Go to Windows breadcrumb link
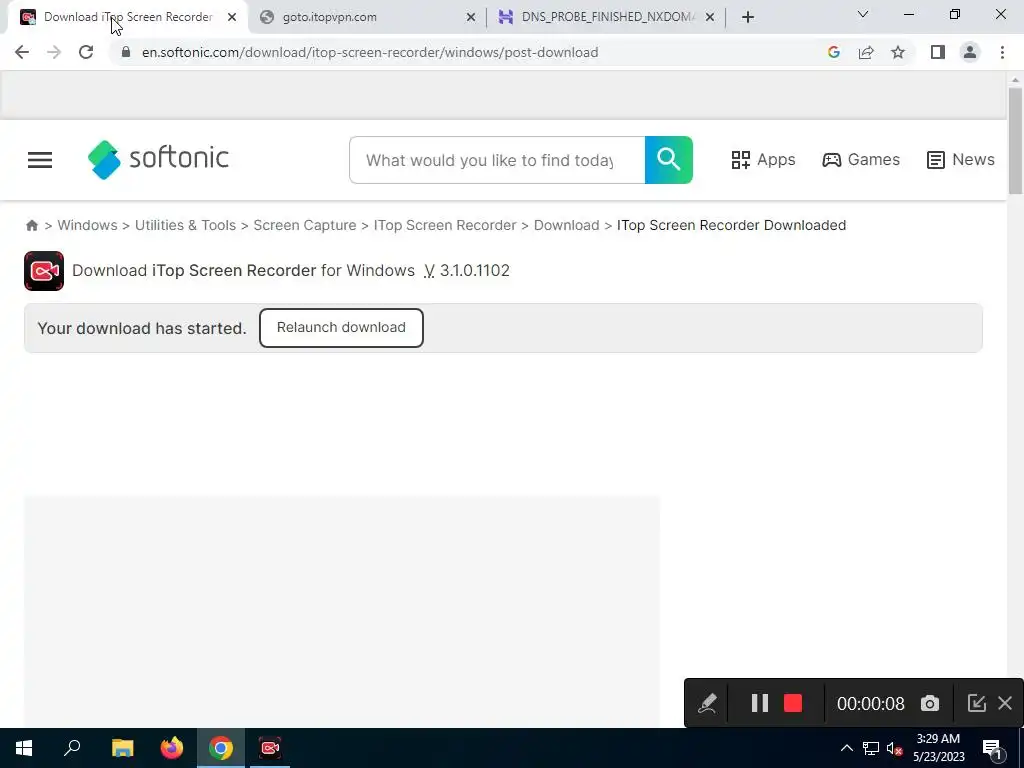This screenshot has height=768, width=1024. [x=88, y=225]
